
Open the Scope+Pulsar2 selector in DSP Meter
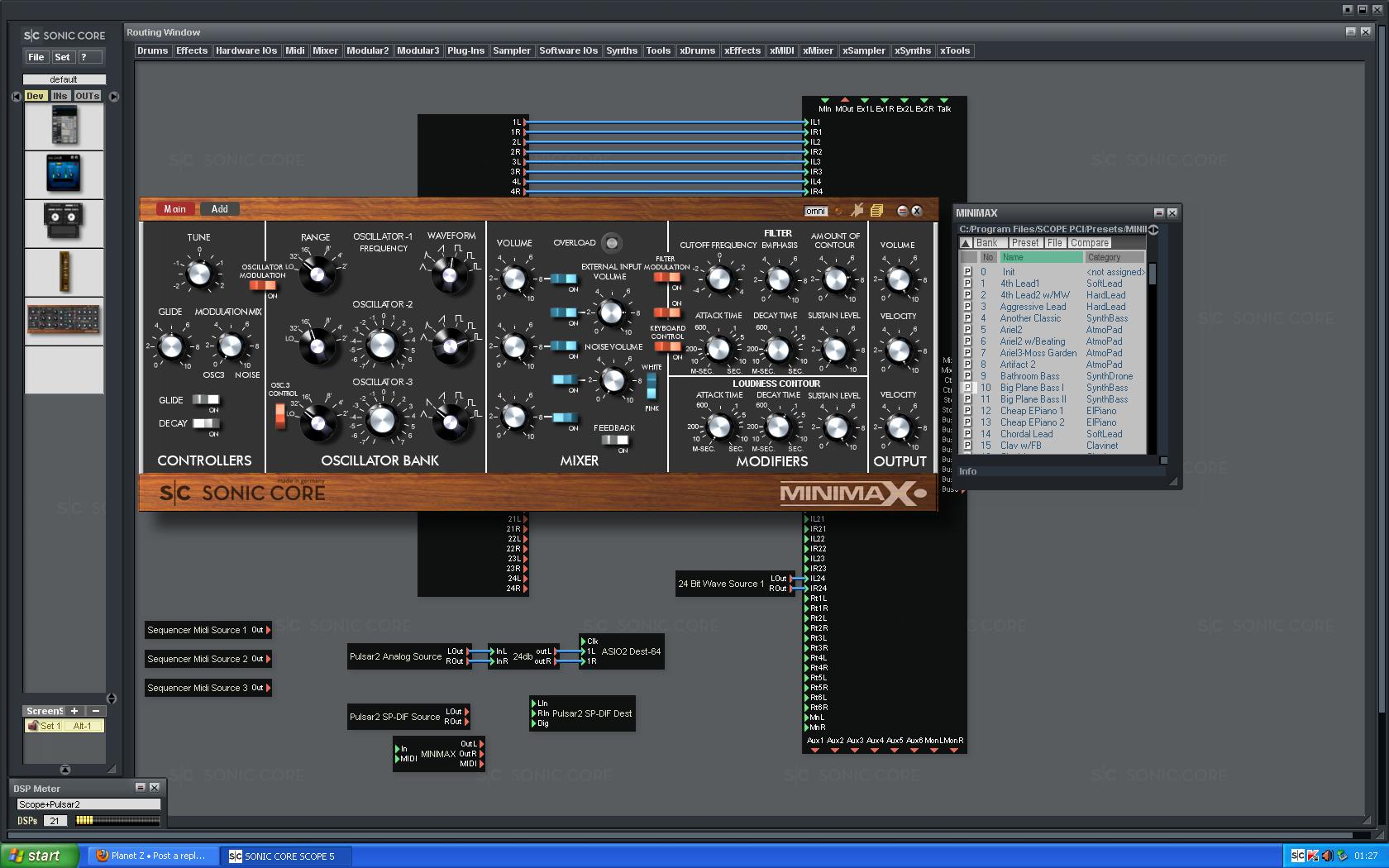pyautogui.click(x=88, y=804)
